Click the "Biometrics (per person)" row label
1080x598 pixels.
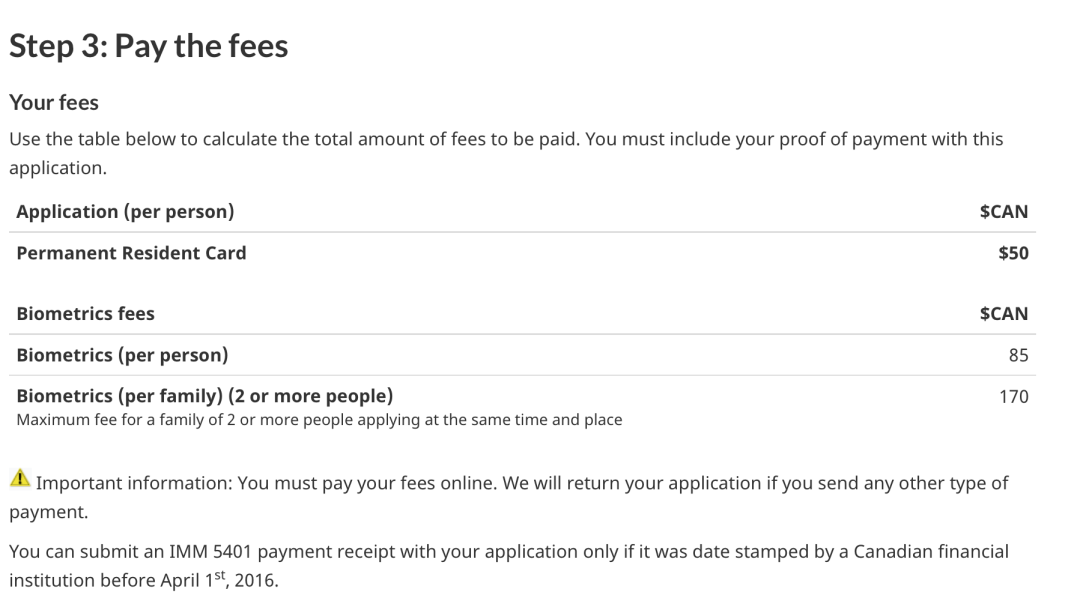[x=122, y=355]
